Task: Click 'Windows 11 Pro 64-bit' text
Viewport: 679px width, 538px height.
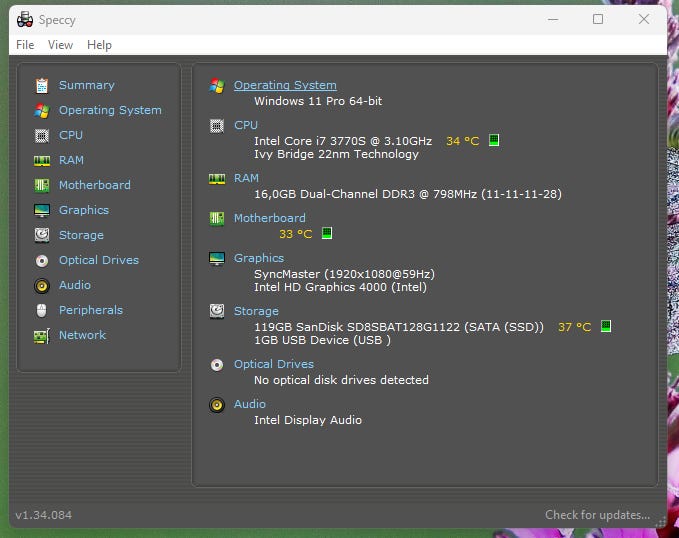Action: coord(318,101)
